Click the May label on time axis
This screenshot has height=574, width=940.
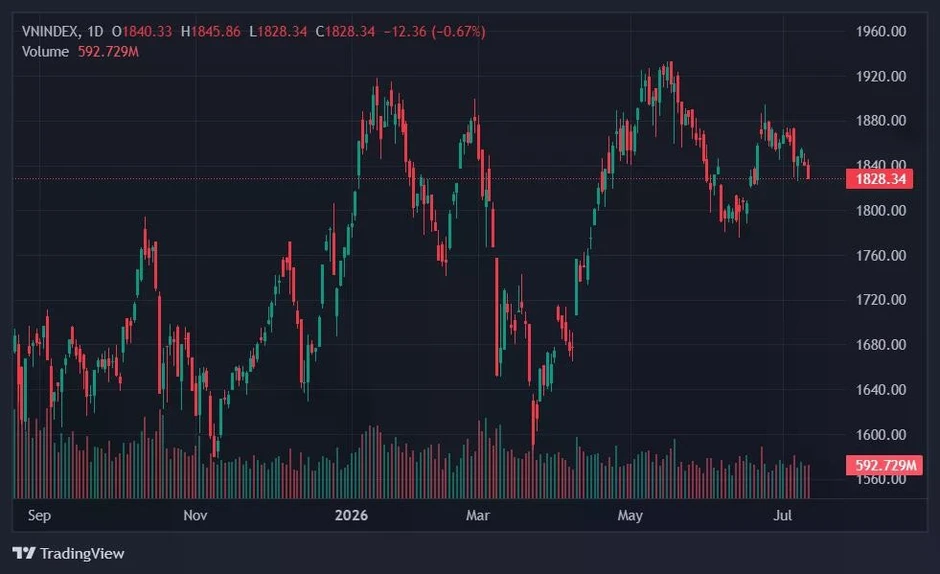[630, 515]
